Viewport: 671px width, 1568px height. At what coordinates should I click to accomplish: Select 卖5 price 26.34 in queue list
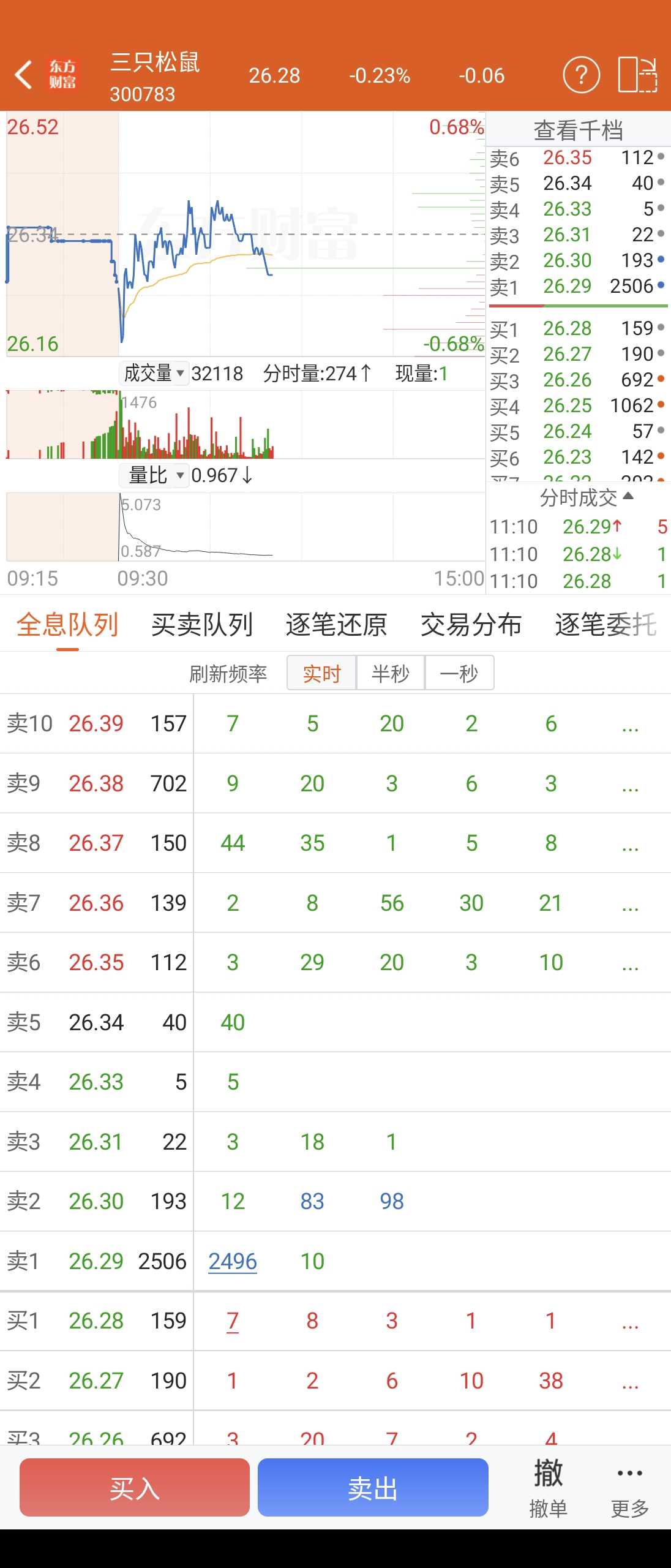click(96, 1022)
